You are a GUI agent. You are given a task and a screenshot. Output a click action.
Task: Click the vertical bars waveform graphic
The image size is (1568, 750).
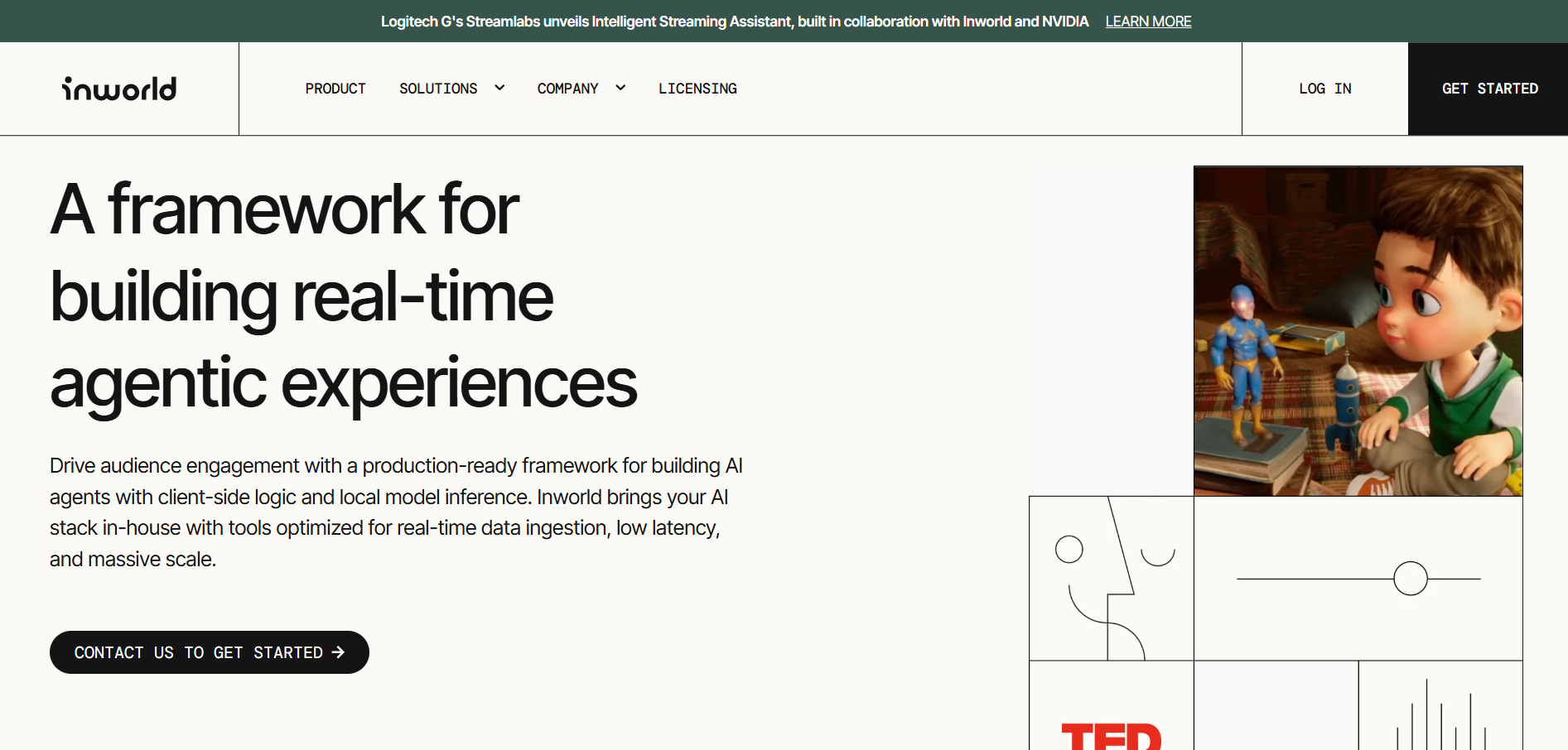point(1440,717)
